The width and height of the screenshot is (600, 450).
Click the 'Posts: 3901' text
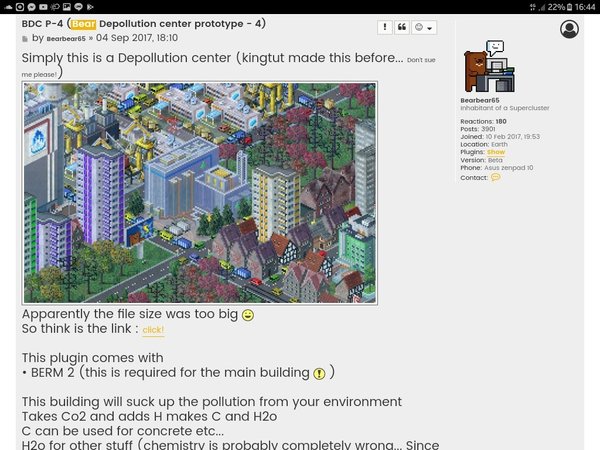(x=478, y=129)
